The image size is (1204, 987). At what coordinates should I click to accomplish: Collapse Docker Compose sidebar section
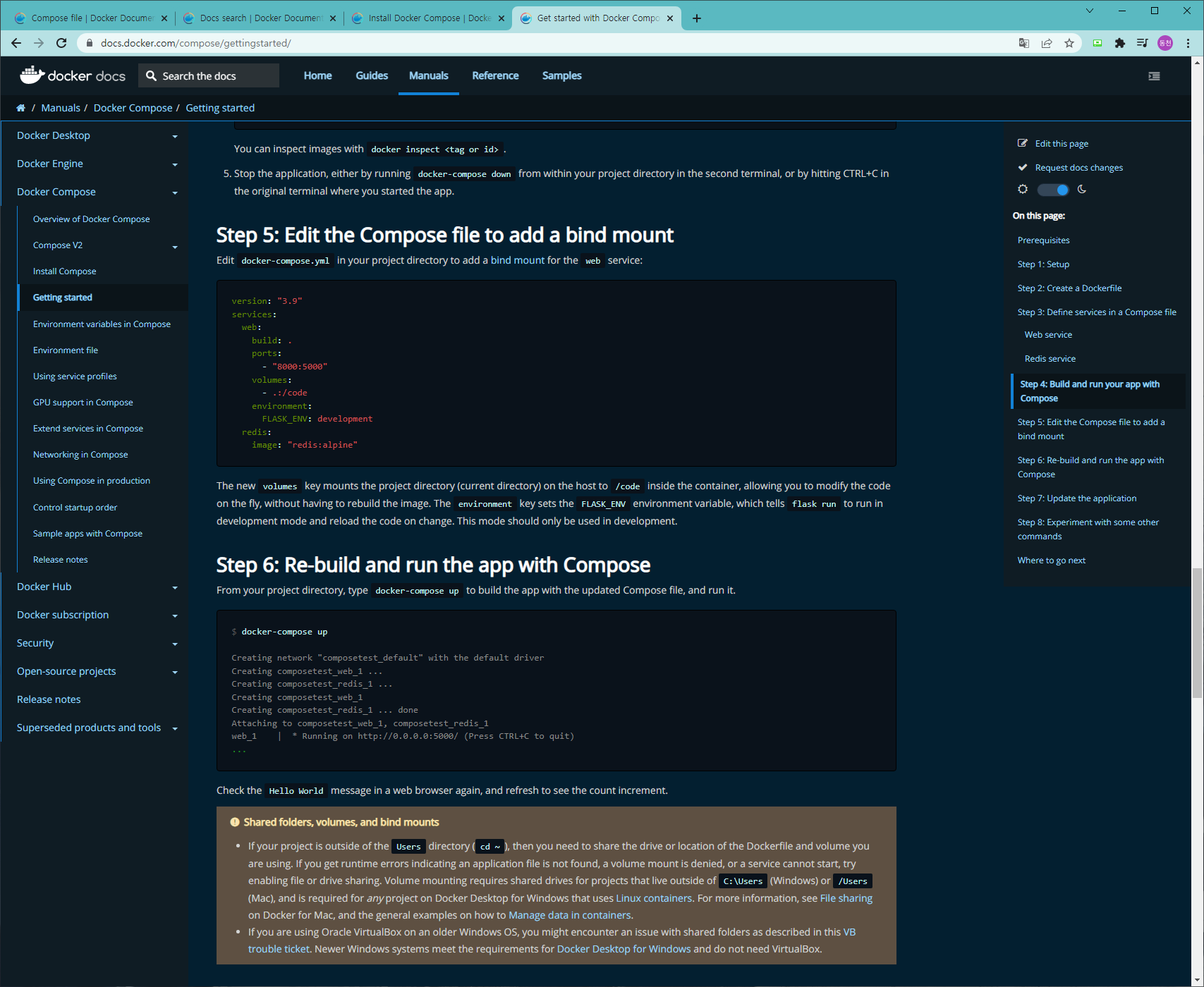click(x=175, y=192)
